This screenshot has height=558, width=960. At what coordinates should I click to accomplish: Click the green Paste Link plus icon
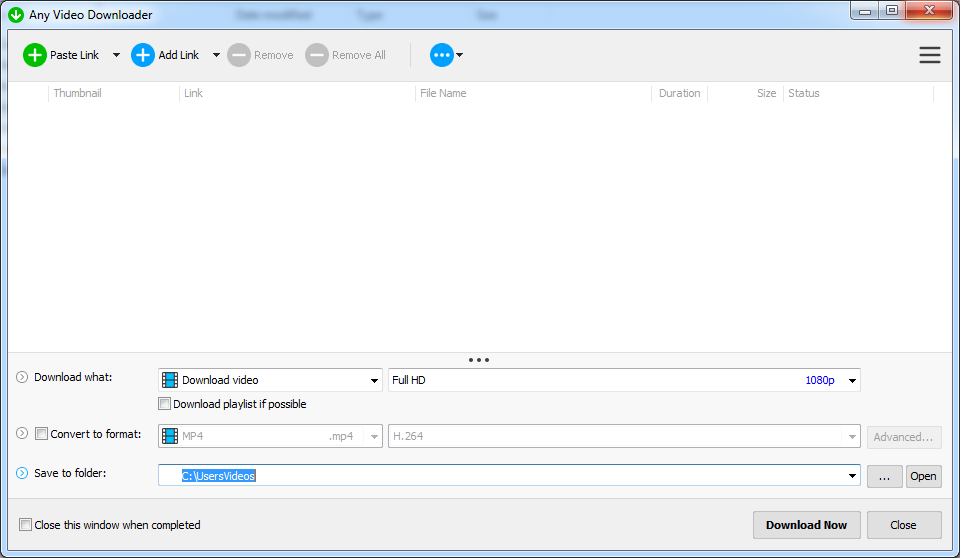[x=35, y=55]
